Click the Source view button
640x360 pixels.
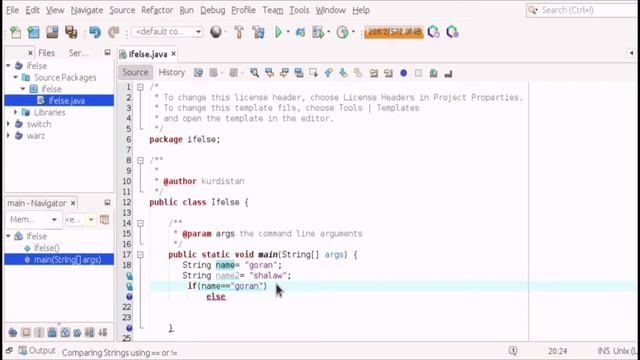(x=135, y=73)
